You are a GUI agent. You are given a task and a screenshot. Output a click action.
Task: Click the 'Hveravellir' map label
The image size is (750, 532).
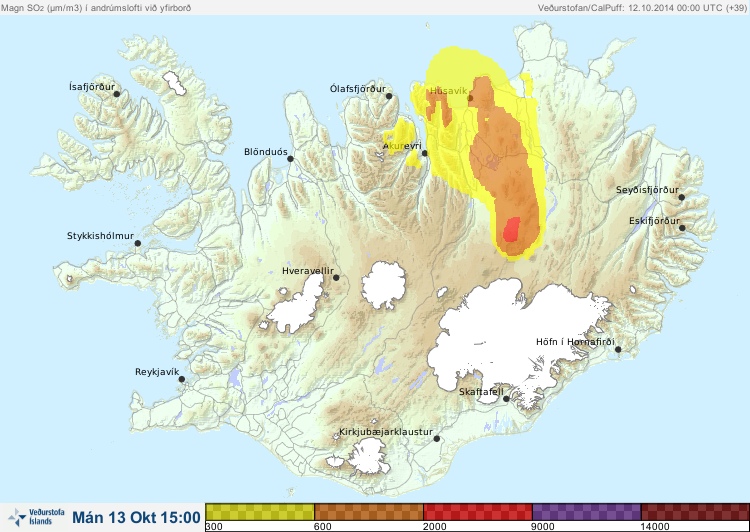308,271
